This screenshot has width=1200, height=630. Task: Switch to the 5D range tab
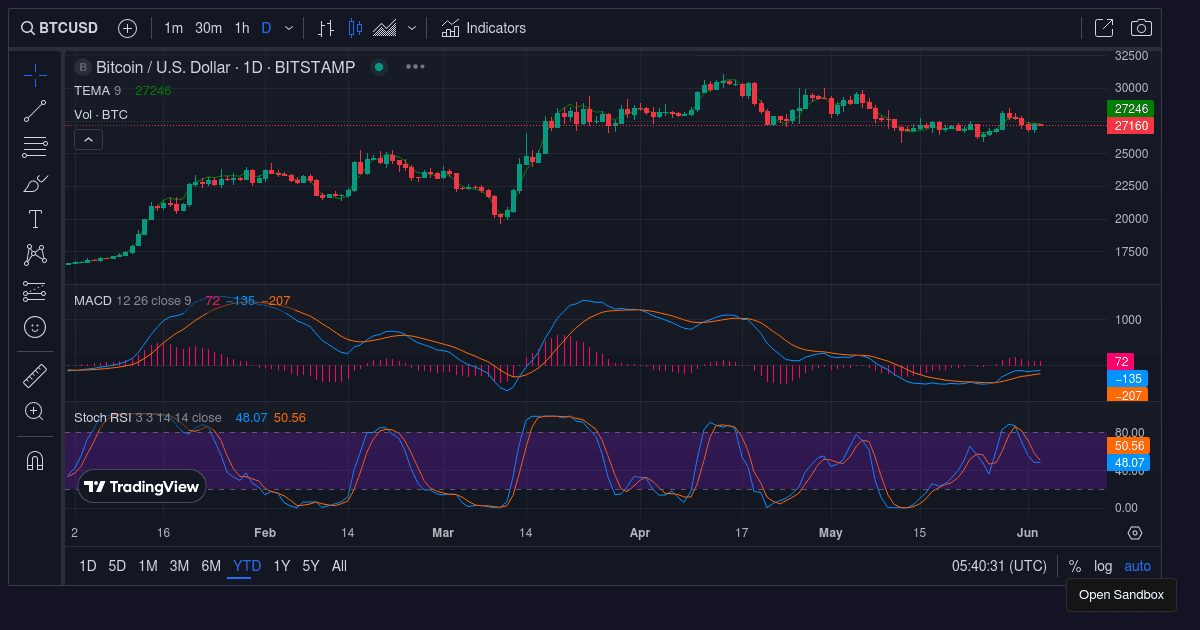pos(117,565)
